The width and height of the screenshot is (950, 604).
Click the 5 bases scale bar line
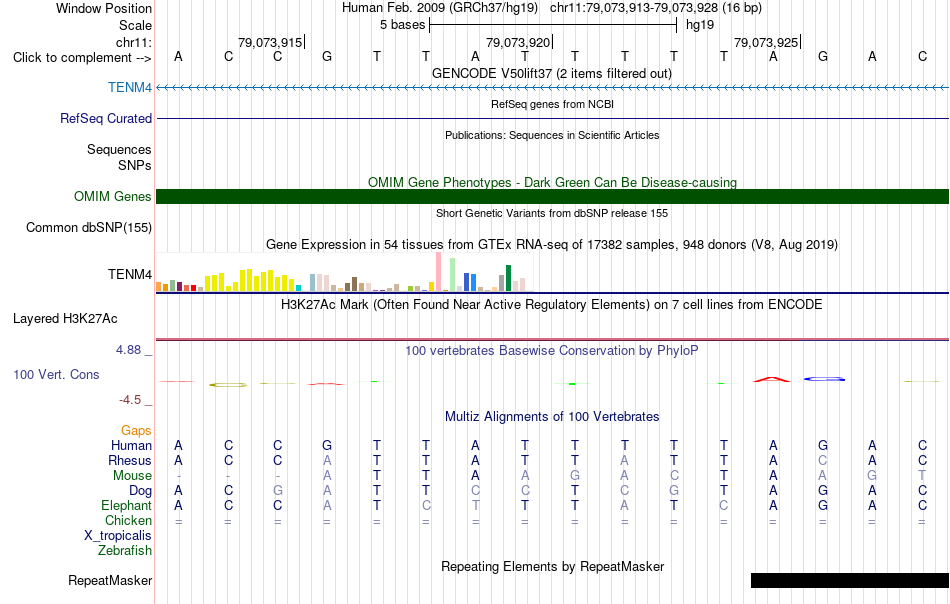(x=553, y=25)
